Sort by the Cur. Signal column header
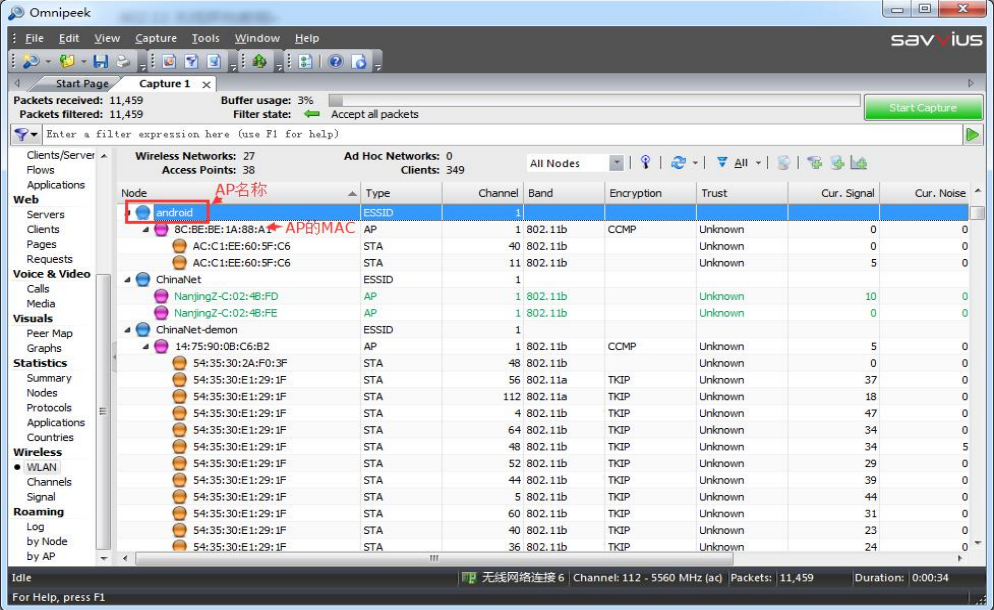 point(833,193)
